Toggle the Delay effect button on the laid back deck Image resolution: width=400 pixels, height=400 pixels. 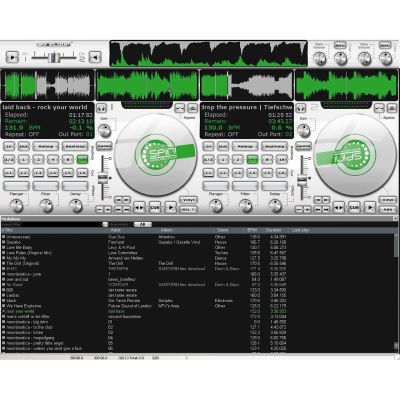75,186
